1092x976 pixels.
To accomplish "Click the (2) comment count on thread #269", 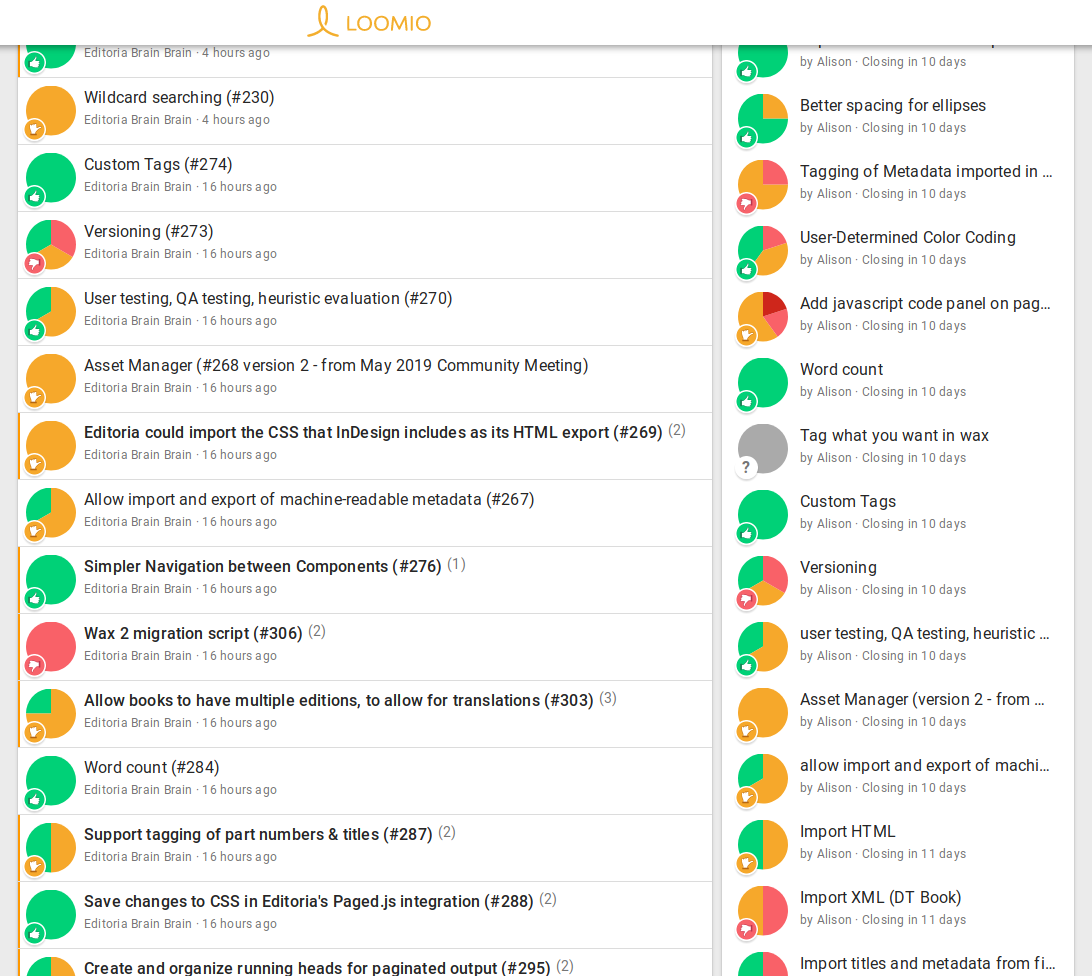I will coord(677,430).
